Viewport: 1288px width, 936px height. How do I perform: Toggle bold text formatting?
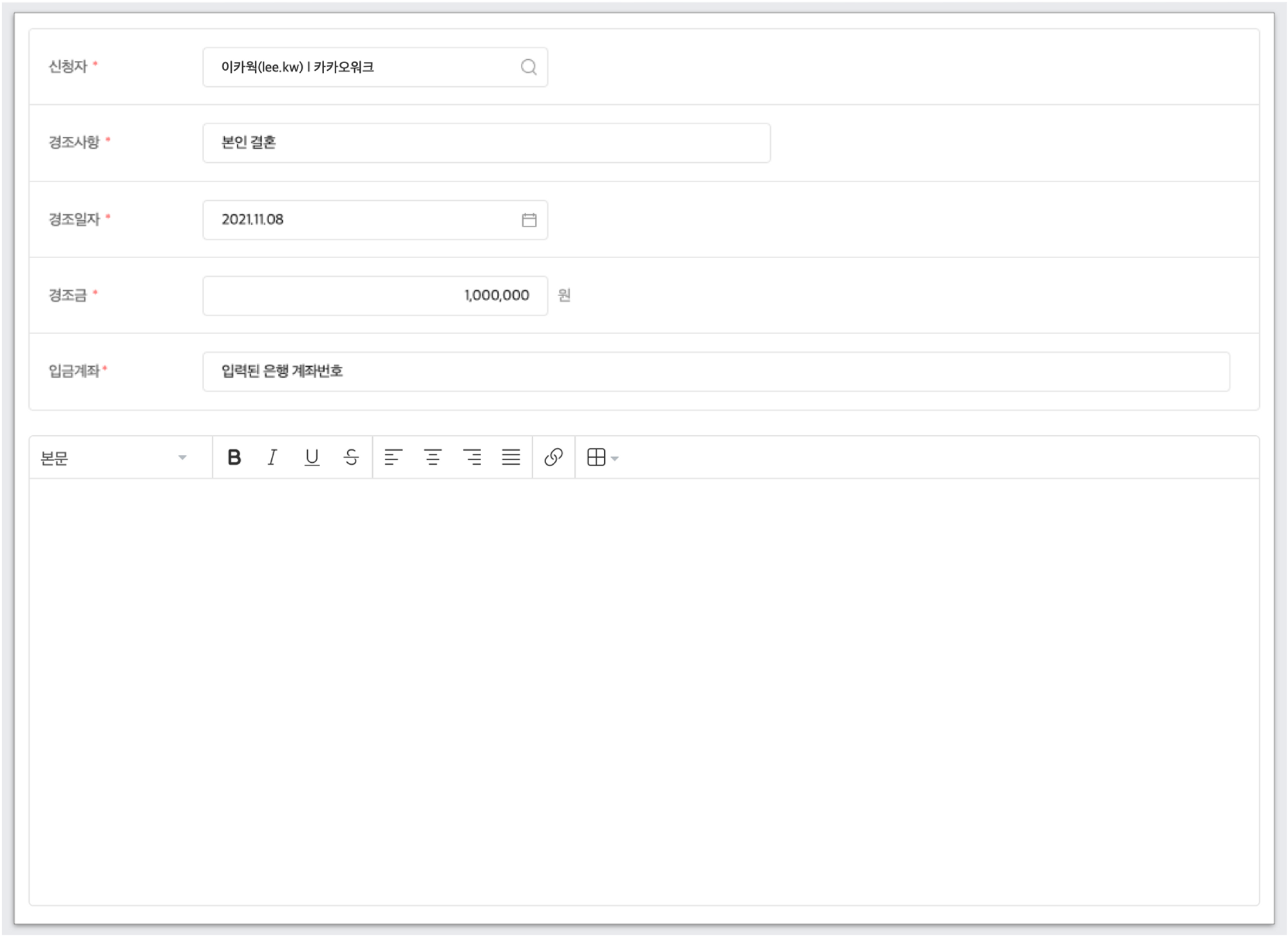234,457
